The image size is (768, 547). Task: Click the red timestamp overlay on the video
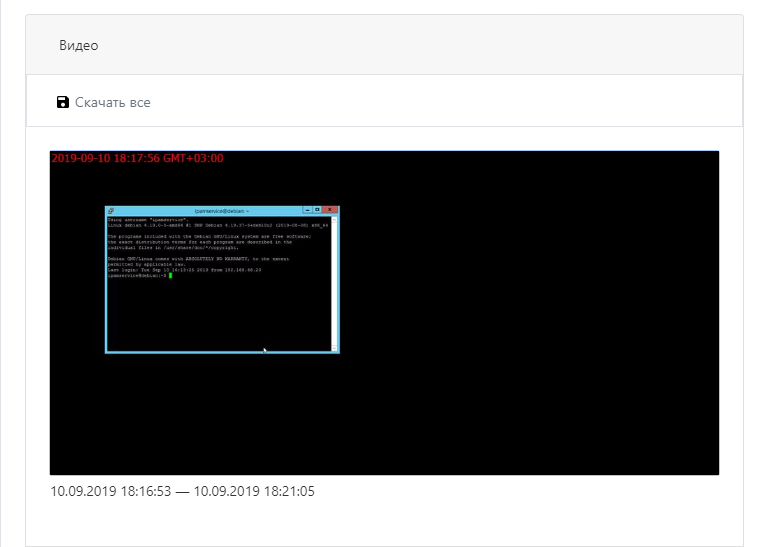137,158
